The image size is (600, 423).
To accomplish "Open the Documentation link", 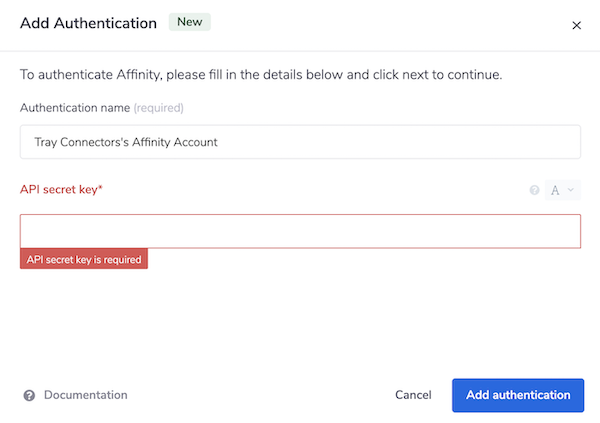I will (x=85, y=395).
